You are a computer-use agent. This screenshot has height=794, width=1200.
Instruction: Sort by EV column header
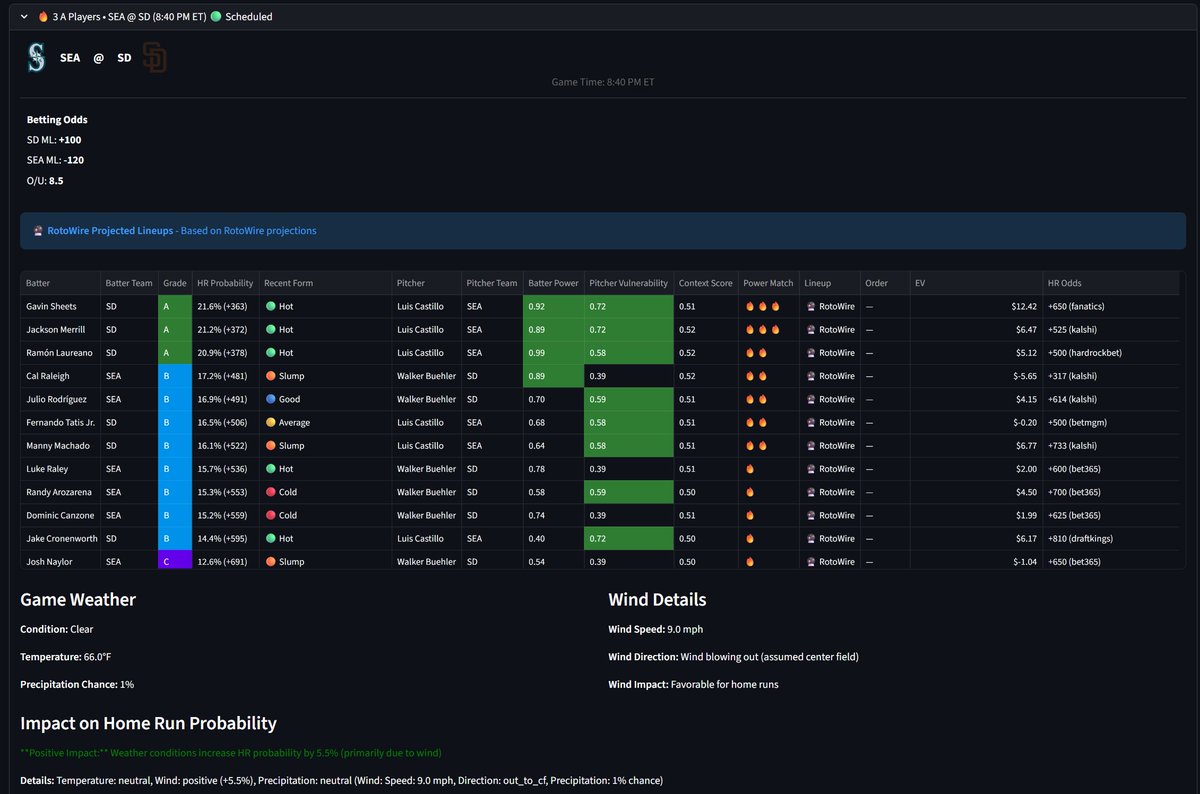pyautogui.click(x=975, y=283)
